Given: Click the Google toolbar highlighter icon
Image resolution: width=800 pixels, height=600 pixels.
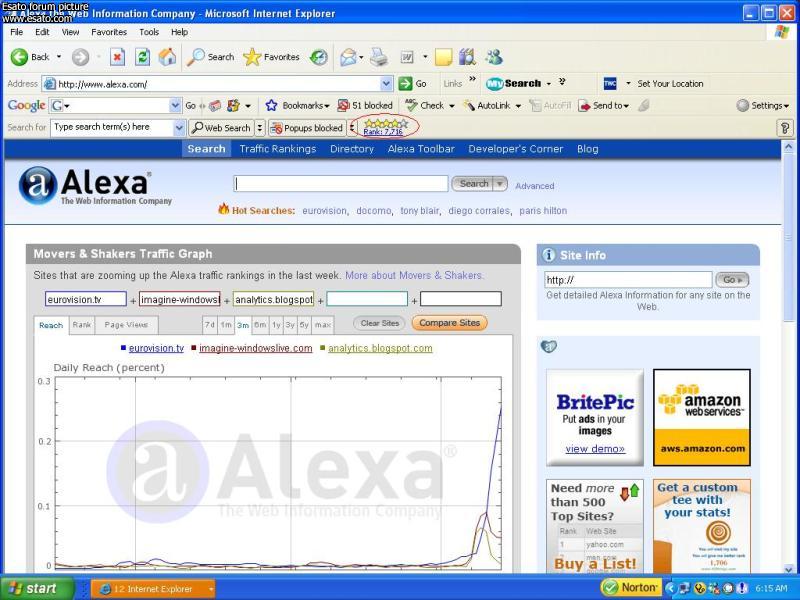Looking at the screenshot, I should [x=644, y=106].
